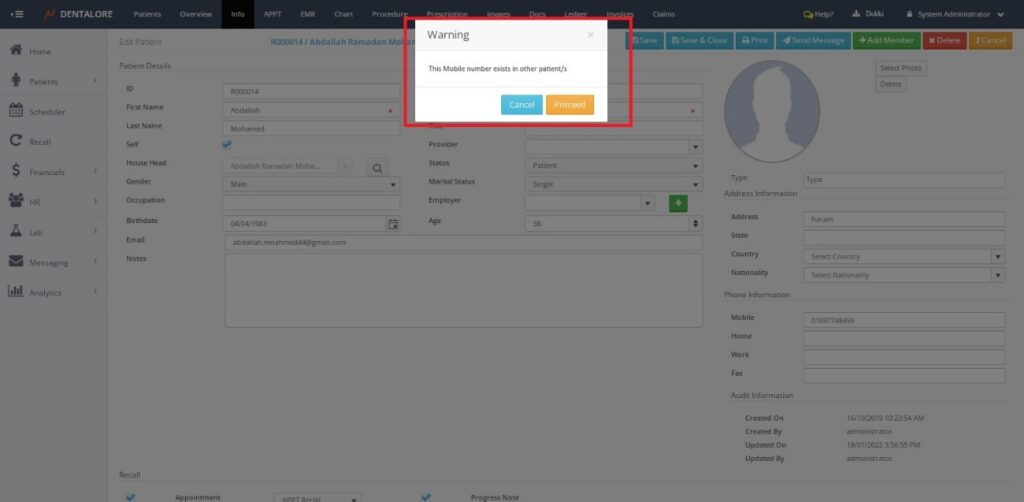Open the Procedure tab
This screenshot has width=1024, height=502.
tap(389, 14)
